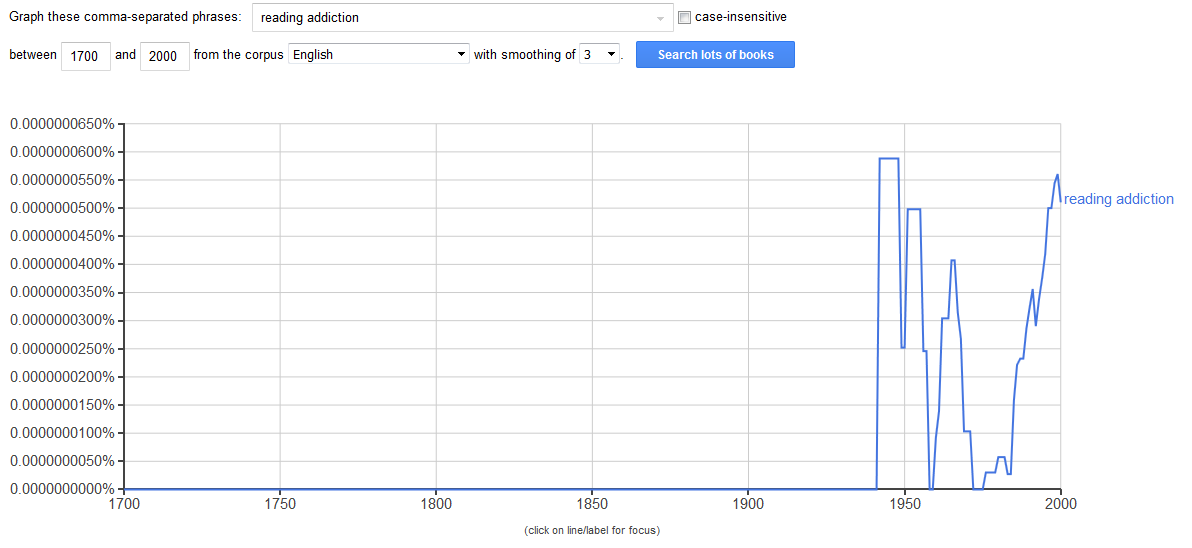1192x548 pixels.
Task: Click the 'Search lots of books' button
Action: pos(715,55)
